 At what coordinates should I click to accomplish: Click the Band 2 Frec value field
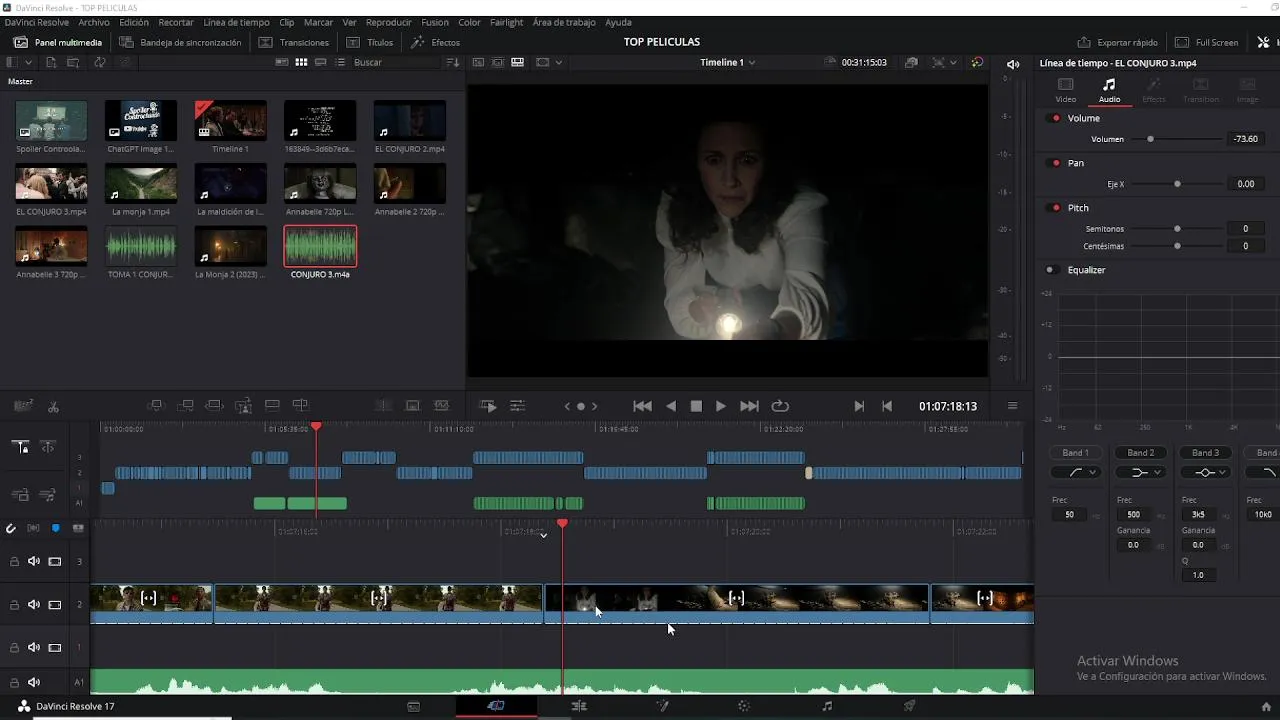point(1133,514)
